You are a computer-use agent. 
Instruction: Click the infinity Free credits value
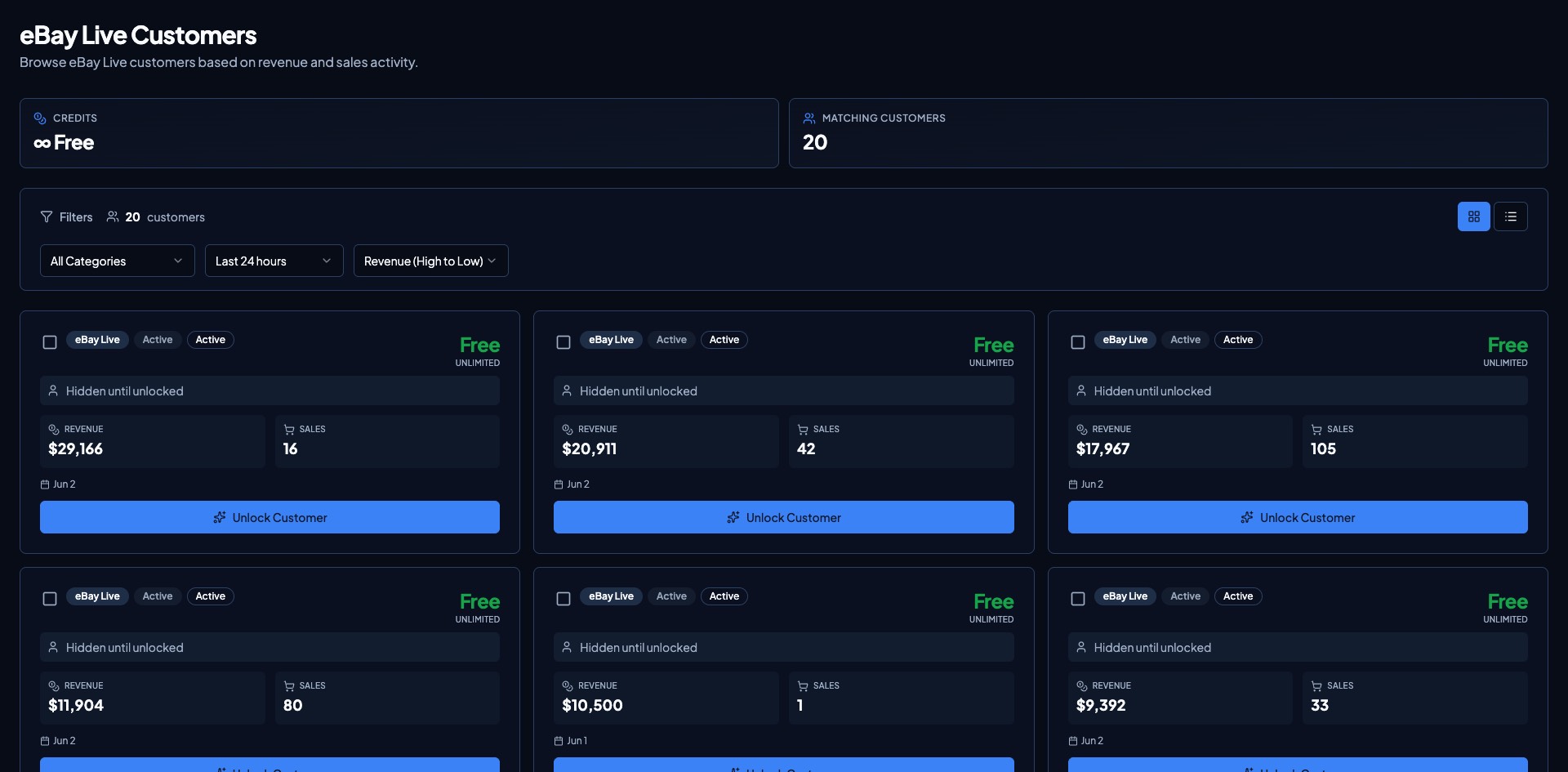pos(64,142)
